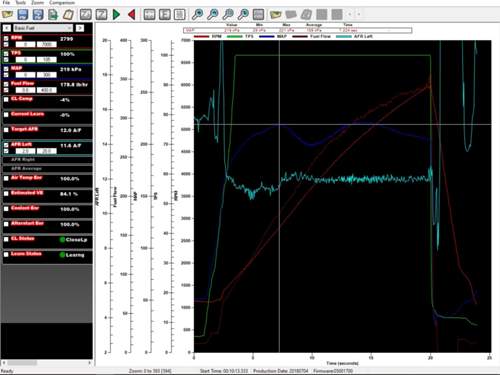The height and width of the screenshot is (375, 500).
Task: Click the Fuel Flow legend label
Action: (320, 36)
